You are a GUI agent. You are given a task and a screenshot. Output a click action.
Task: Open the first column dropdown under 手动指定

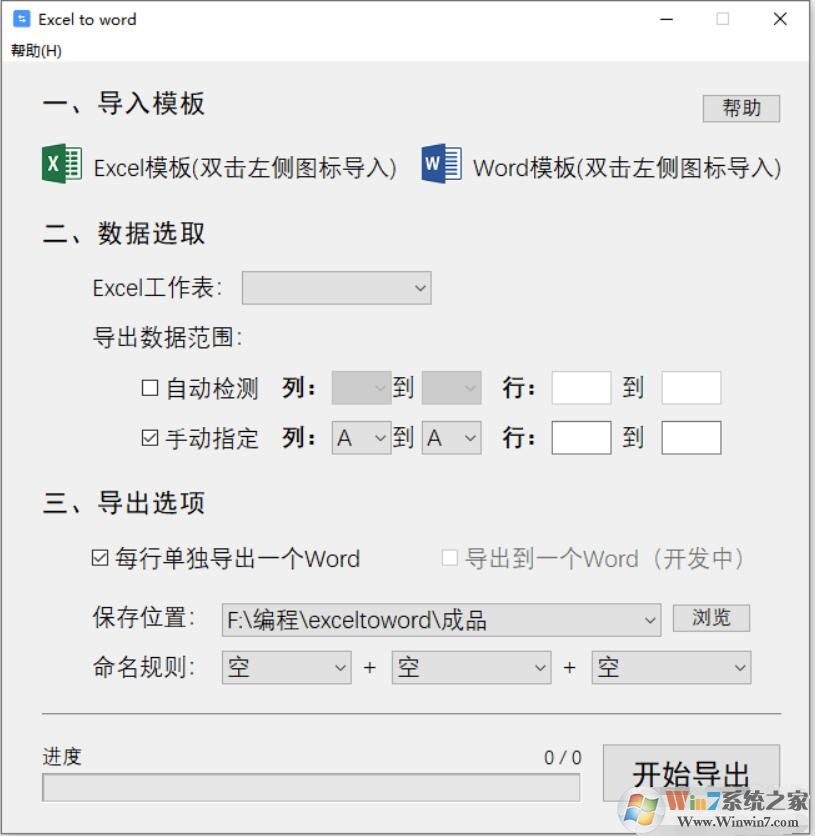pyautogui.click(x=360, y=437)
